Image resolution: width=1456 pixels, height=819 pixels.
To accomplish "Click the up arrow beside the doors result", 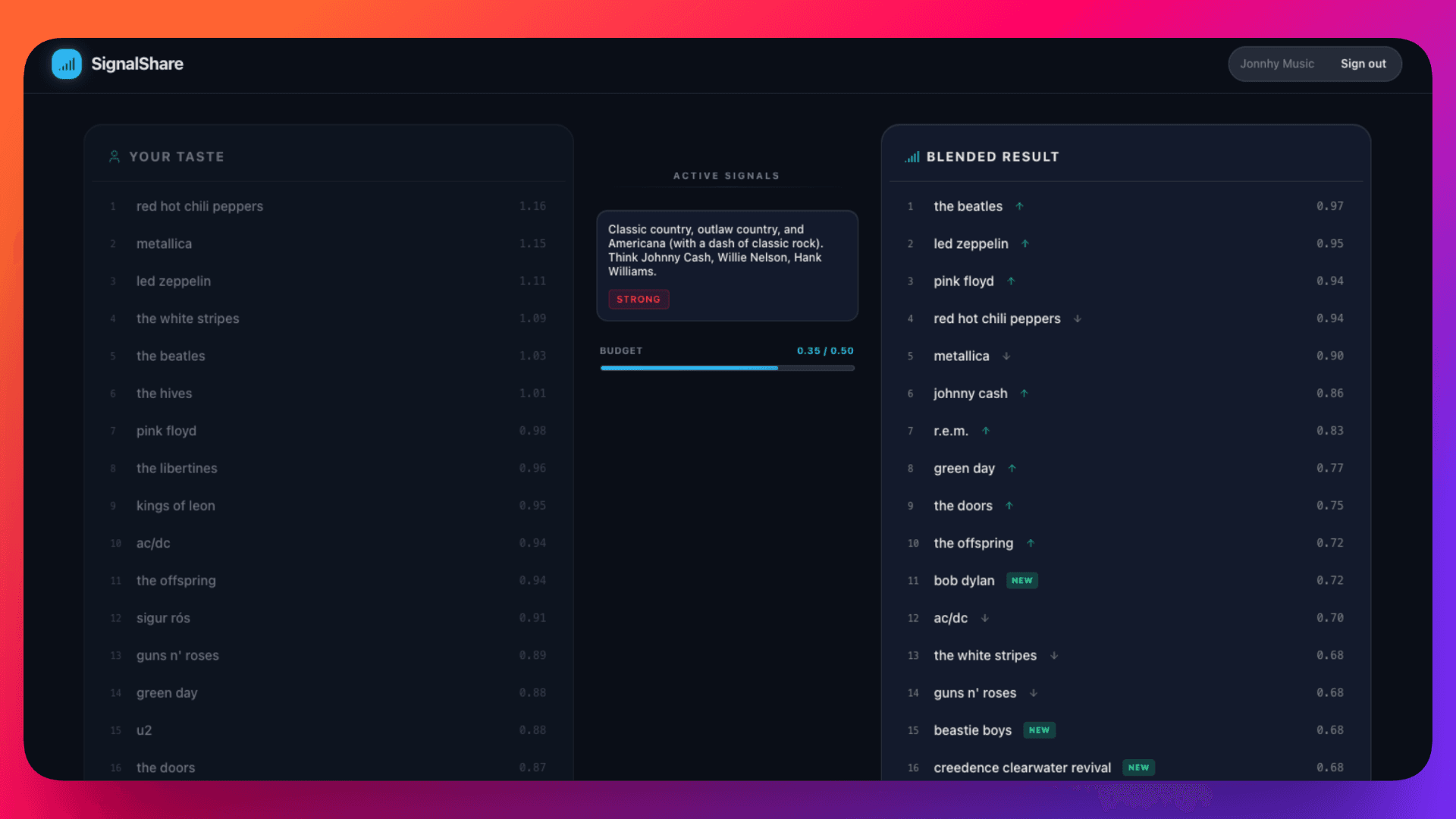I will [x=1009, y=506].
